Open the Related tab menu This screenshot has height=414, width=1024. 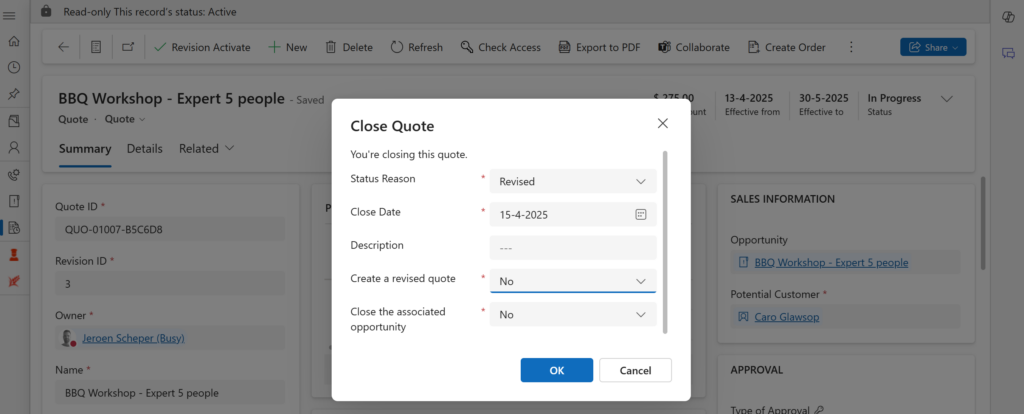(x=206, y=148)
